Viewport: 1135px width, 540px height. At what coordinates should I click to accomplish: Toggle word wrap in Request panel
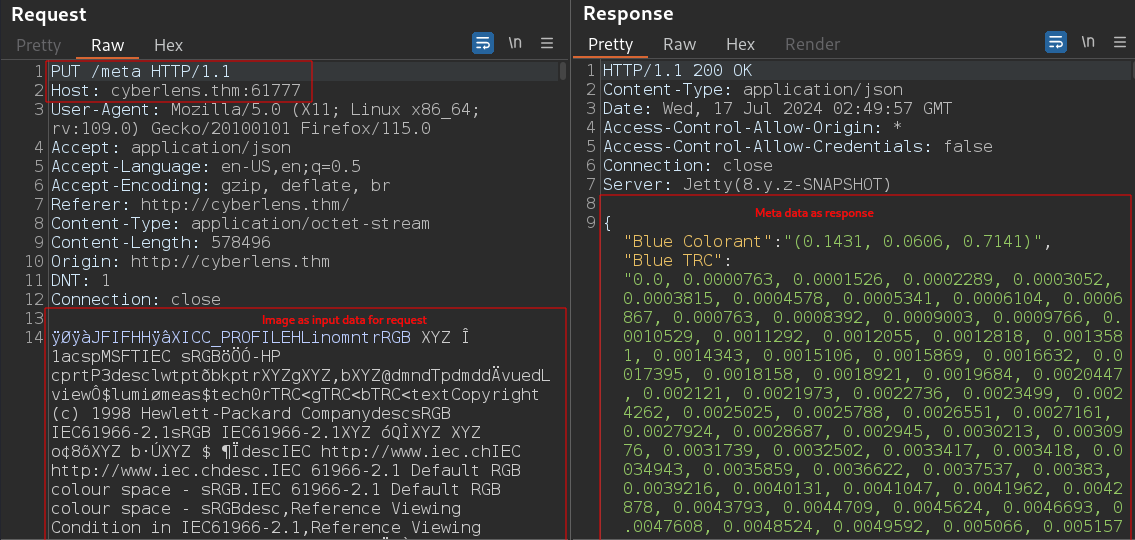pos(483,43)
